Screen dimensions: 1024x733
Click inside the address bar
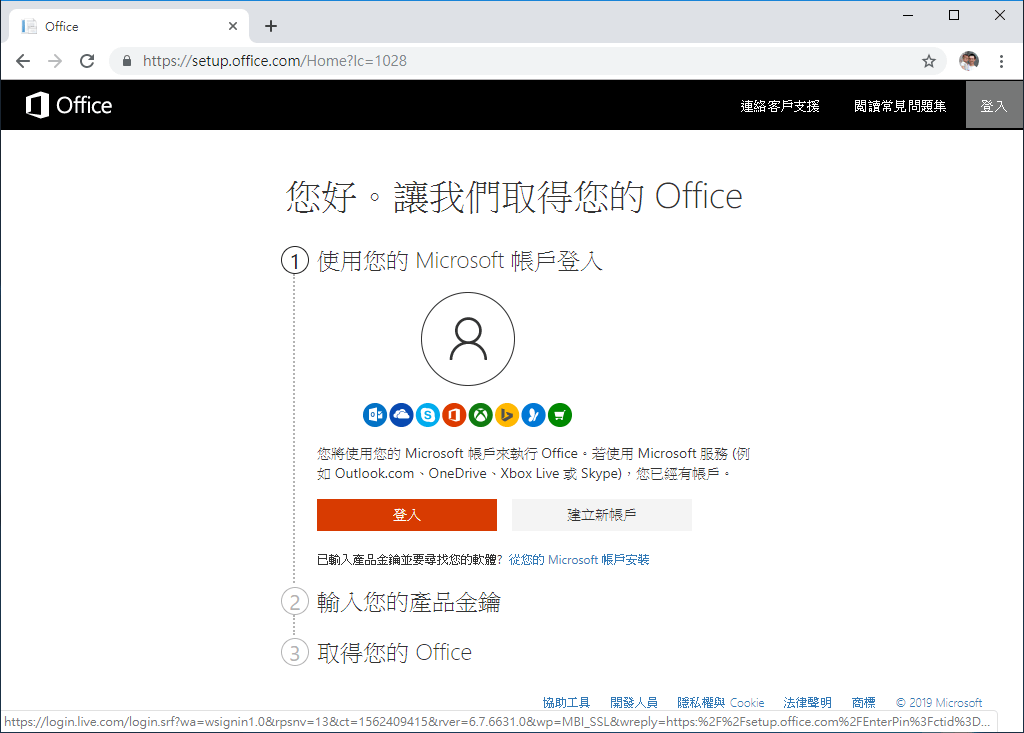point(400,61)
